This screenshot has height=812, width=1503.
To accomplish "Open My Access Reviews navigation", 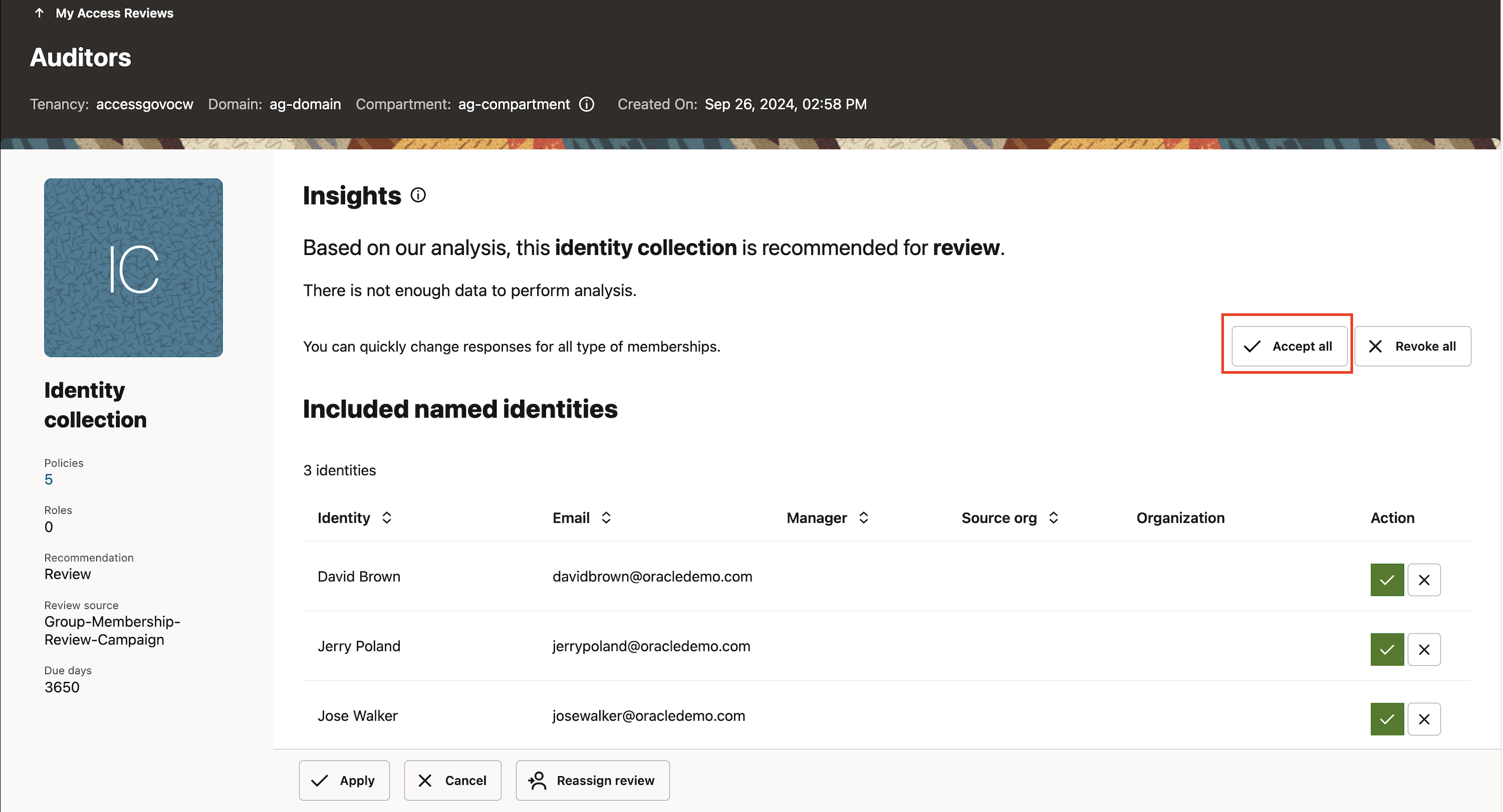I will pos(115,12).
